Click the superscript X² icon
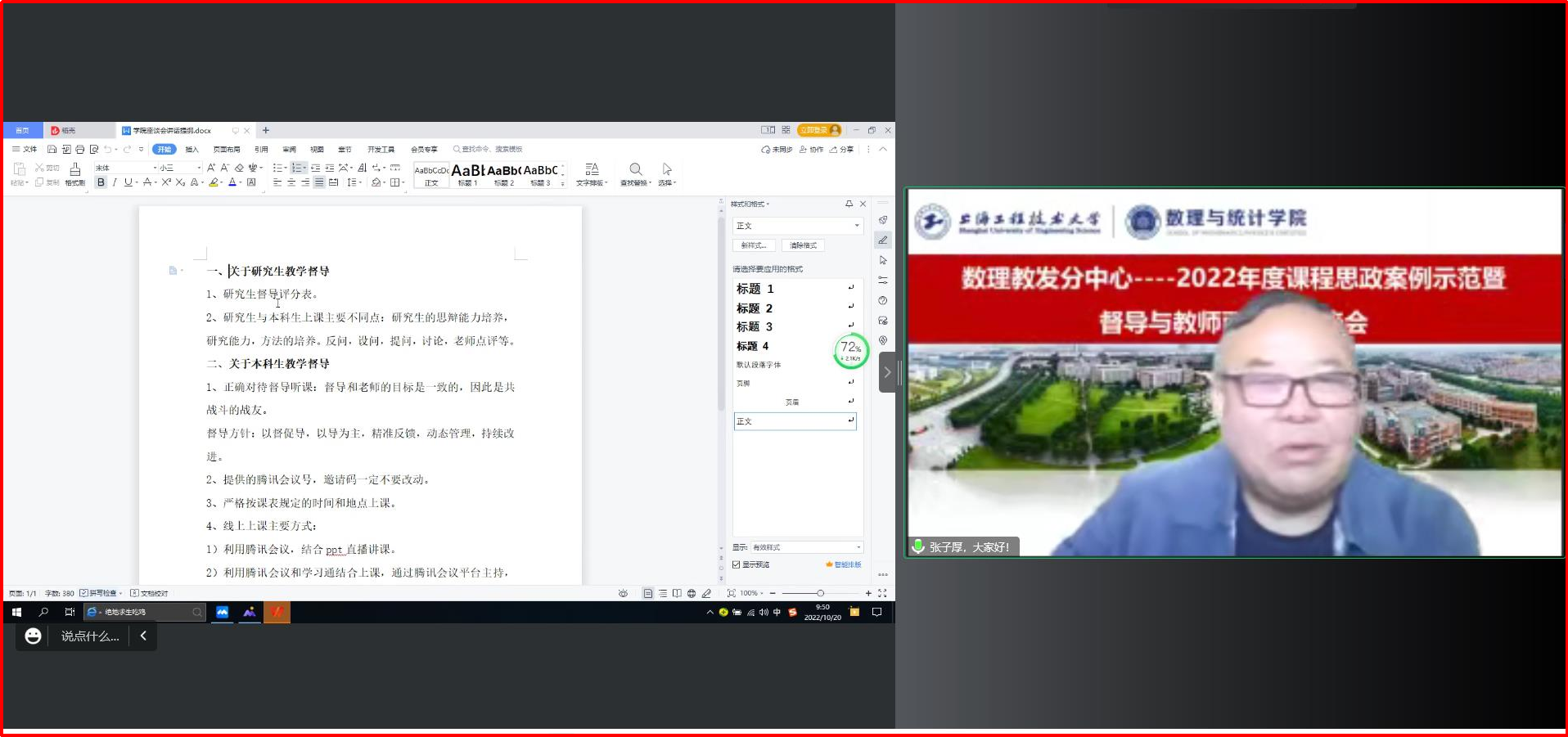 pos(166,182)
